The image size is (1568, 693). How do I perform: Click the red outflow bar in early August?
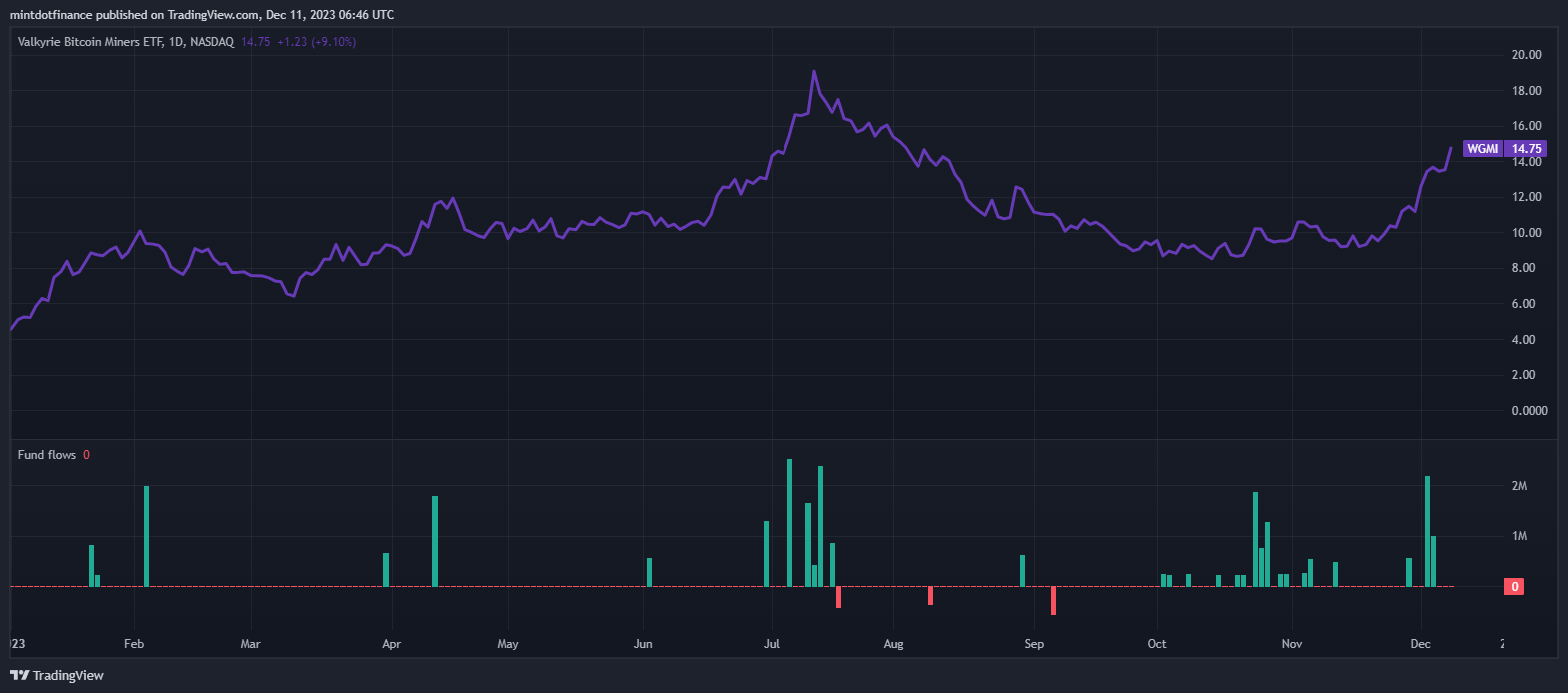pyautogui.click(x=930, y=596)
